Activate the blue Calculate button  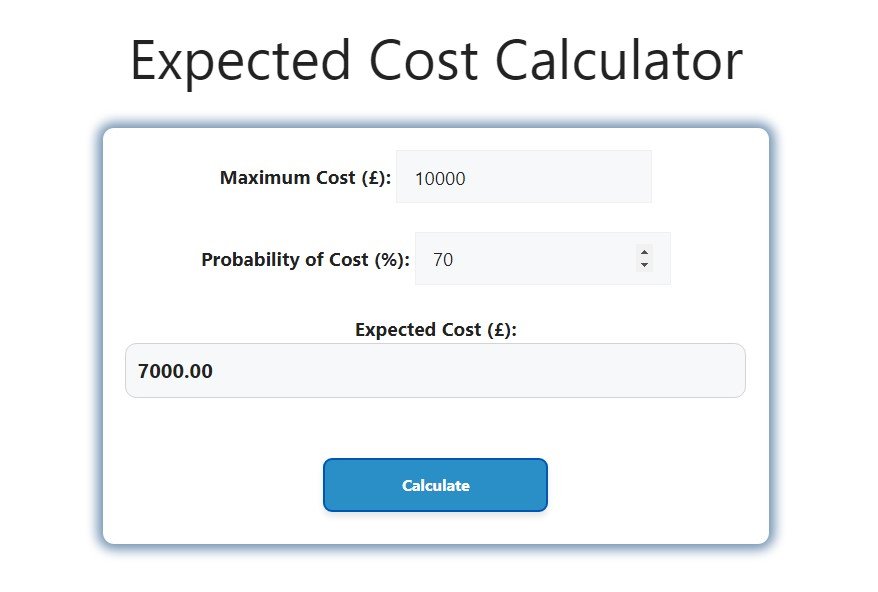[435, 485]
